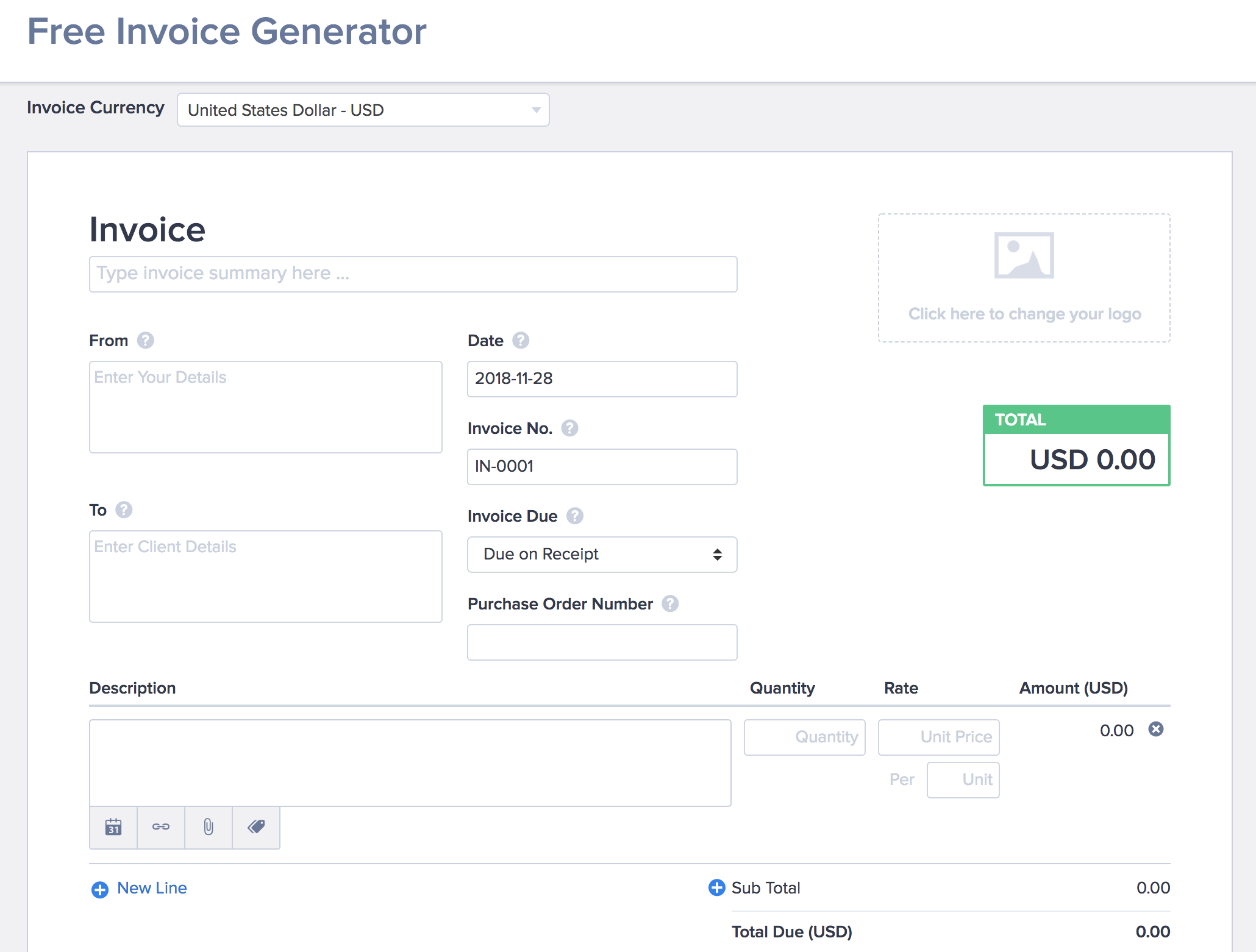Click the paperclip attachment icon
This screenshot has width=1256, height=952.
pyautogui.click(x=209, y=827)
